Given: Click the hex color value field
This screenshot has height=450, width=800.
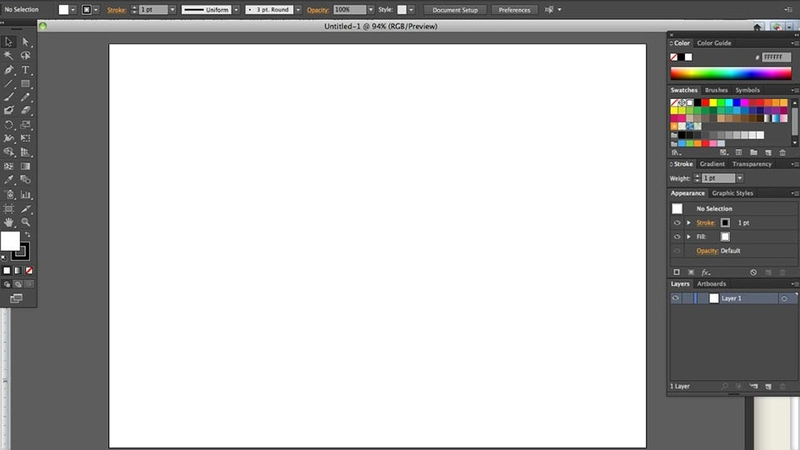Looking at the screenshot, I should coord(776,57).
